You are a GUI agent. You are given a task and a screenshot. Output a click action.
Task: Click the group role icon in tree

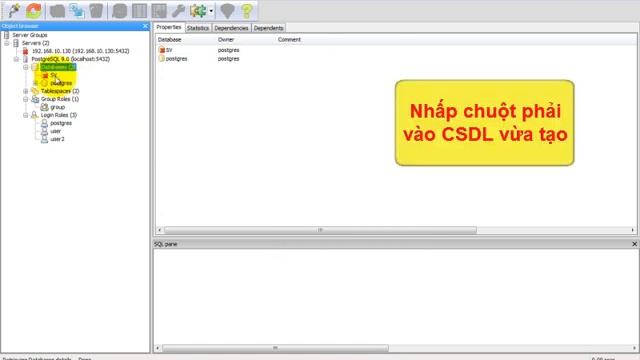[x=44, y=107]
